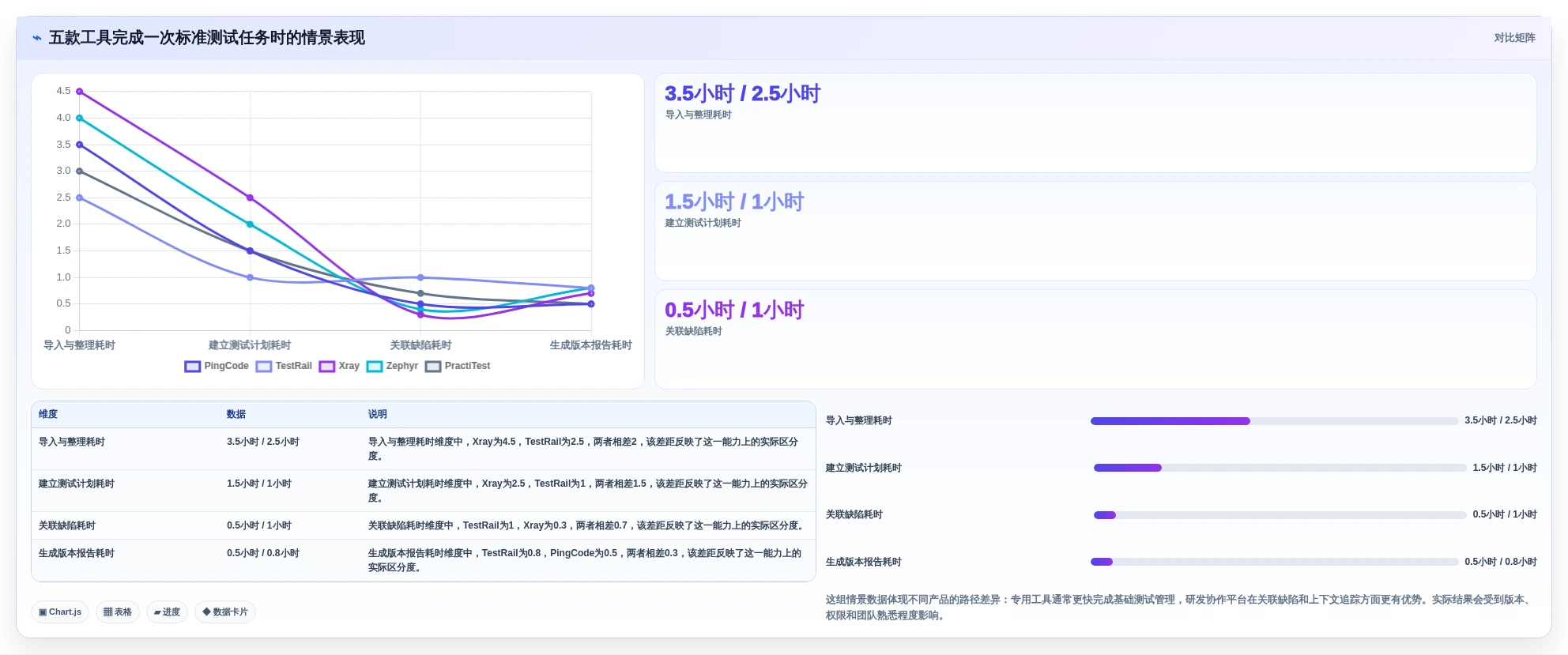The image size is (1568, 655).
Task: Open the 0.5小时 / 1小时 data card
Action: point(1095,340)
